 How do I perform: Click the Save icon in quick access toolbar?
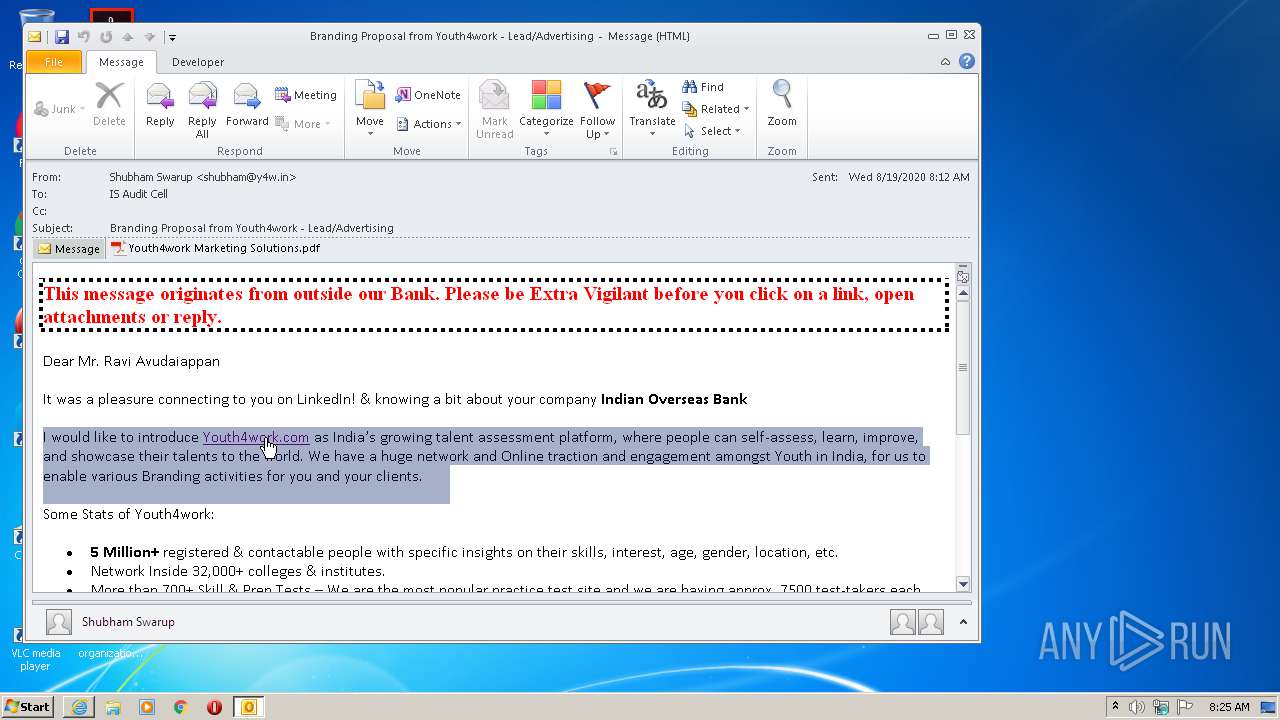[62, 37]
